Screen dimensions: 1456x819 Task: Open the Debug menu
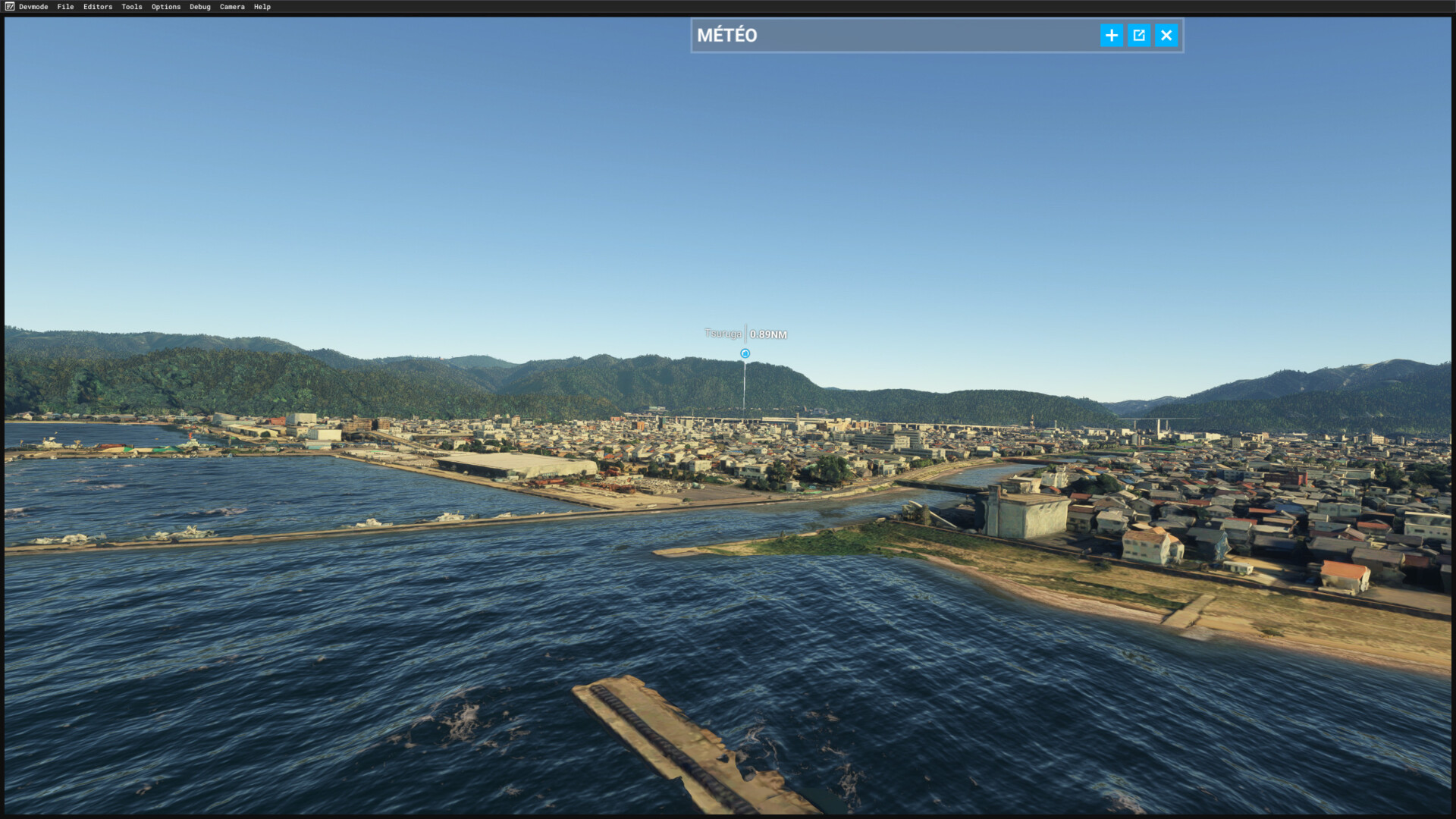click(200, 7)
